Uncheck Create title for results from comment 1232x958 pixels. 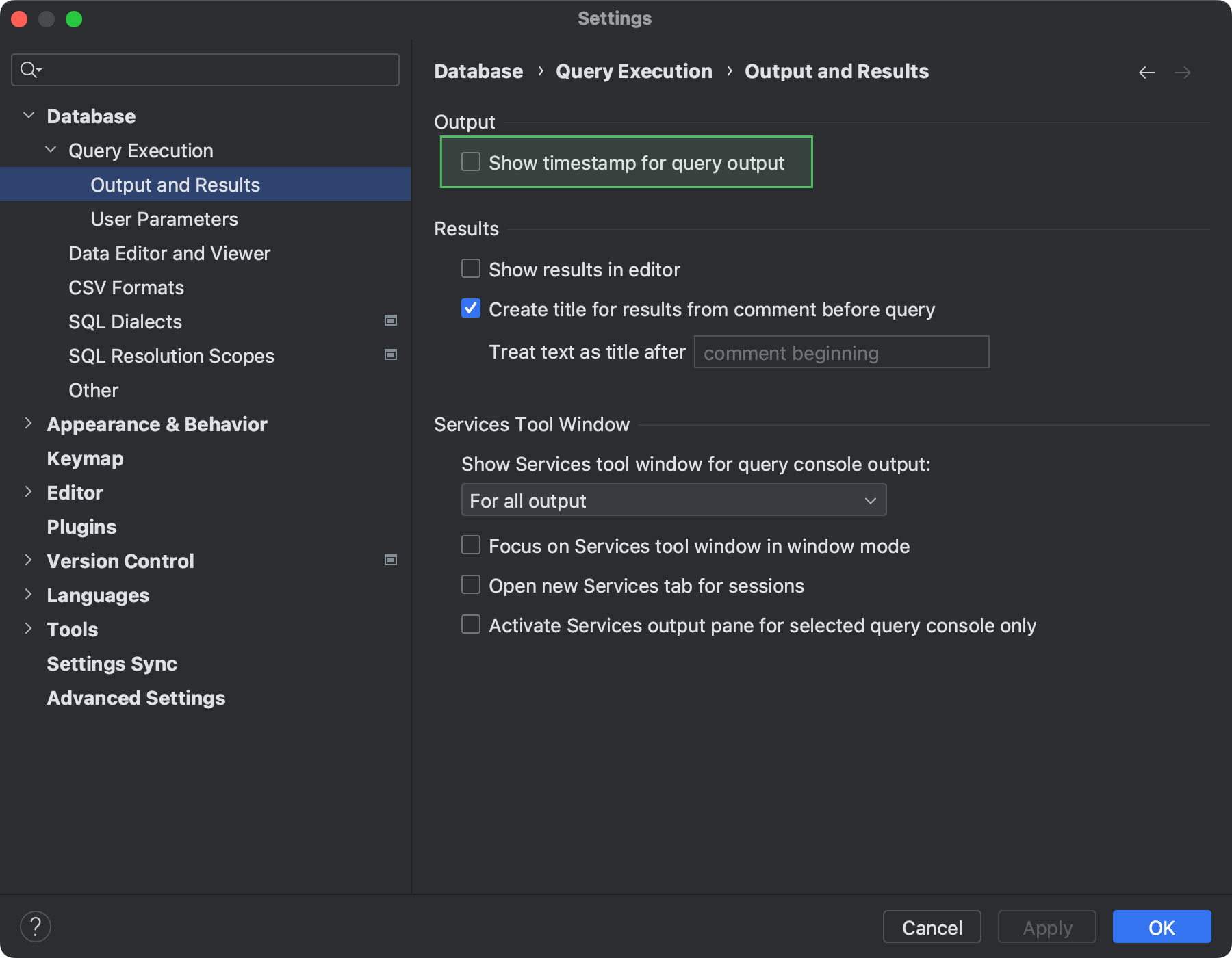(x=470, y=309)
